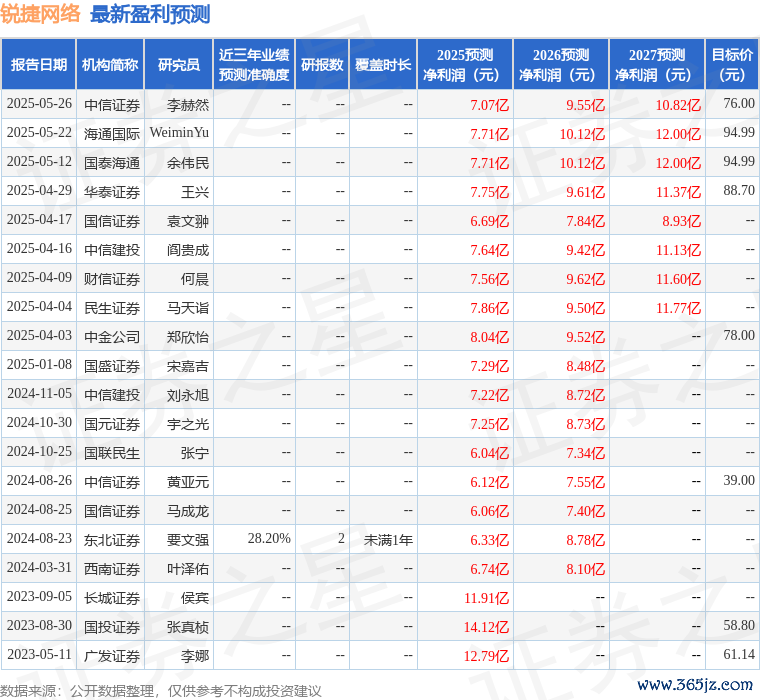Select the 西南证券 institution cell
This screenshot has width=760, height=700.
click(x=112, y=569)
